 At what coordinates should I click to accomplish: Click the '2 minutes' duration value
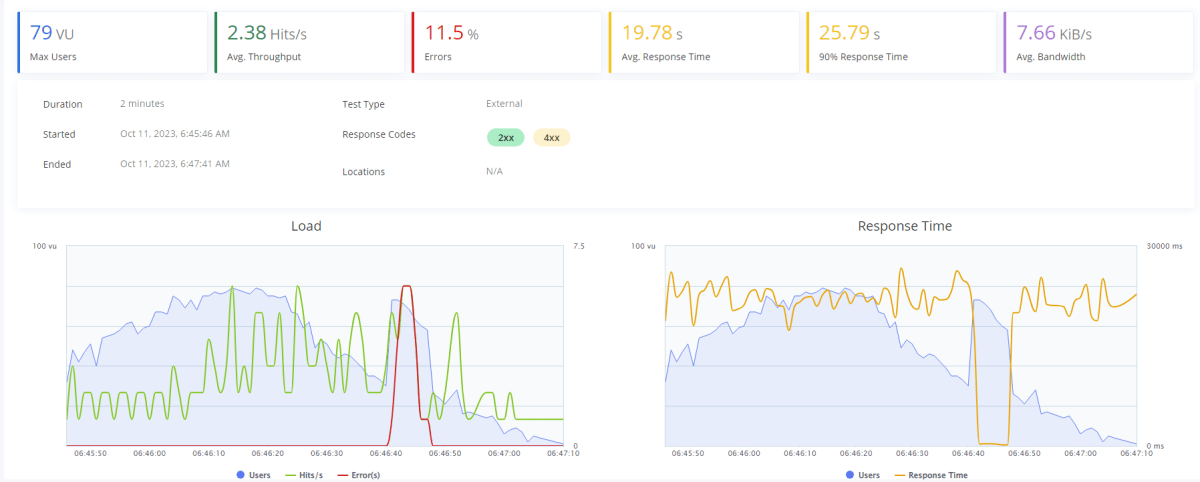point(142,104)
